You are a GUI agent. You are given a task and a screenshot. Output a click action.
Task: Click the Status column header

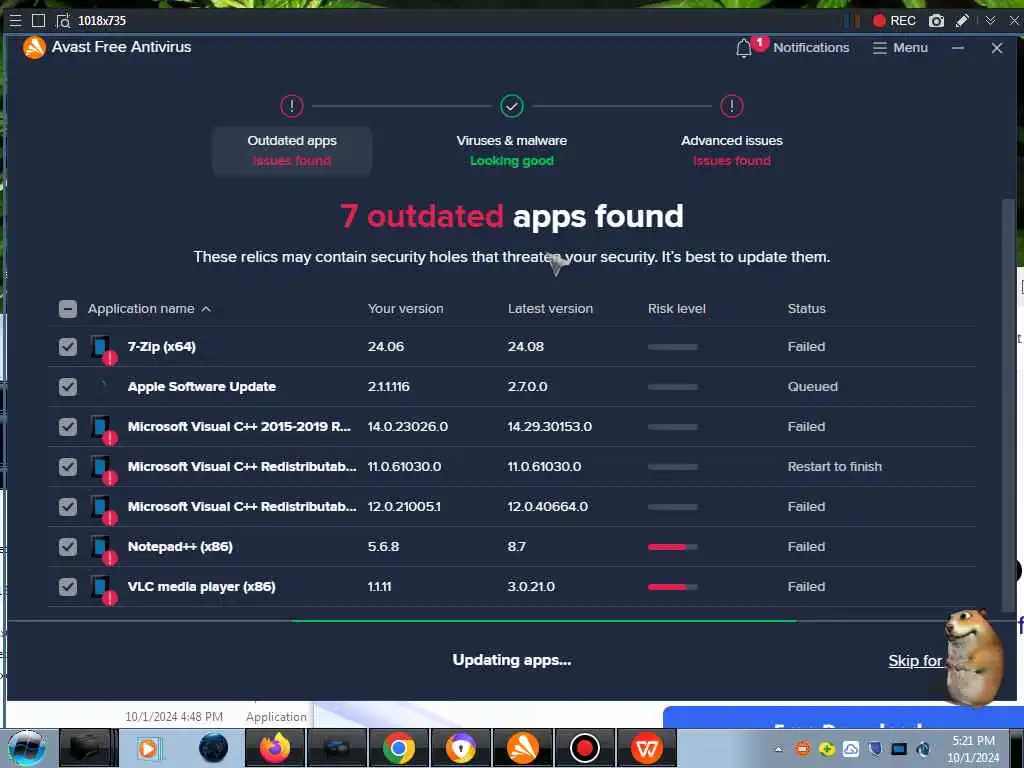807,309
